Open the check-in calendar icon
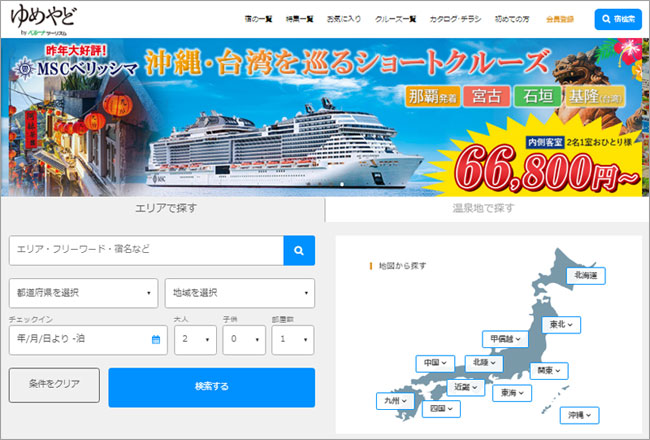Screen dimensions: 650x440 coord(156,340)
